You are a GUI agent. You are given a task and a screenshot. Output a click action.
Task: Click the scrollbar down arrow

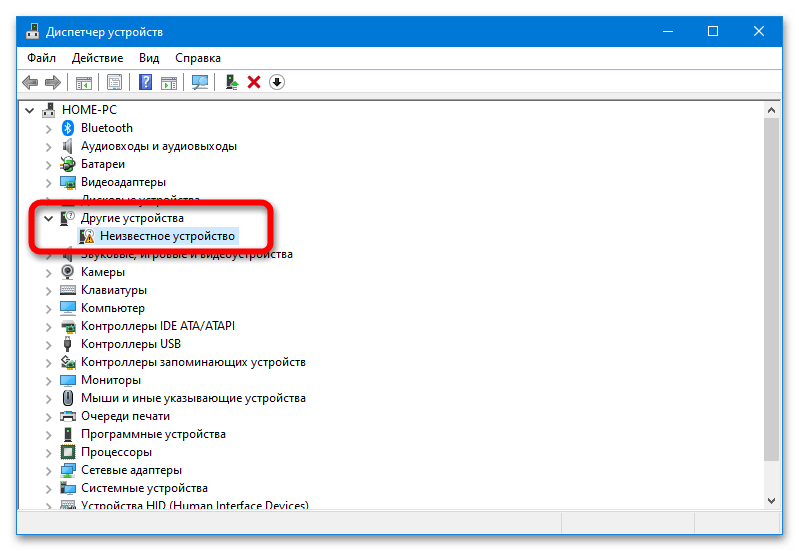click(771, 501)
